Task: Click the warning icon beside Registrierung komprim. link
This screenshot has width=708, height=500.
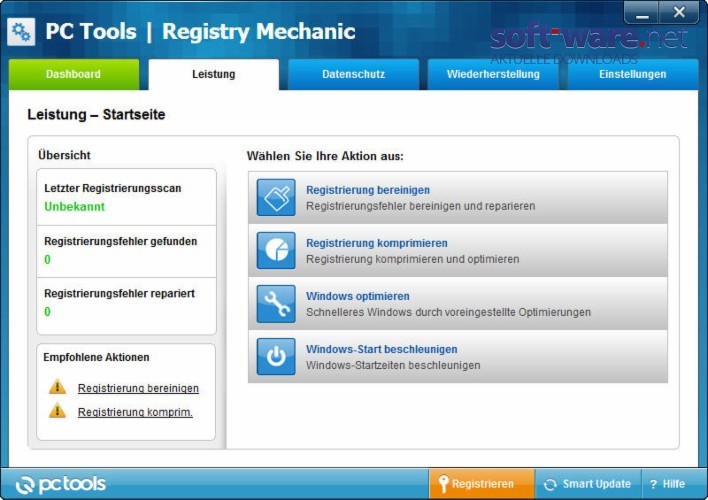Action: point(57,411)
